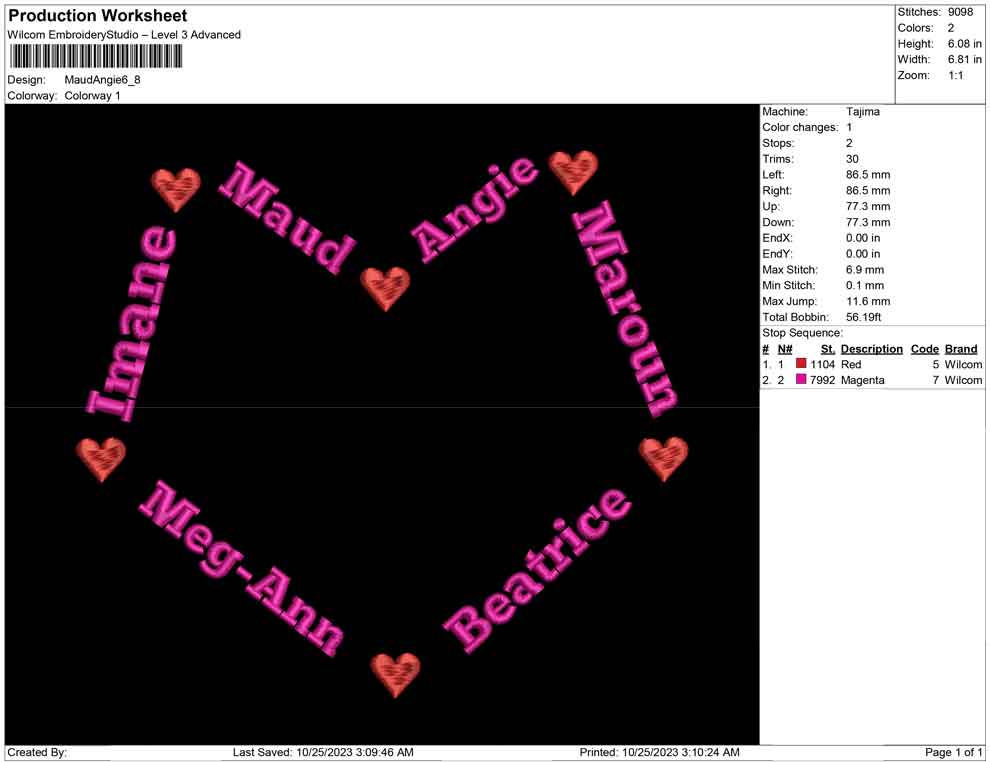Click the Trims value 30

[x=852, y=159]
